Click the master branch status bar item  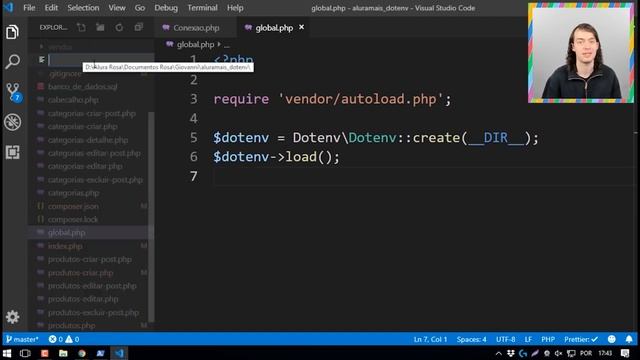point(22,339)
